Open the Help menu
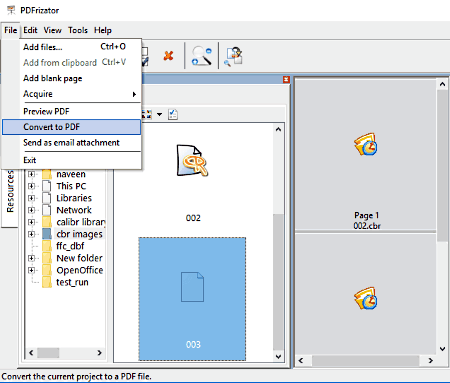Screen dimensions: 450x383 pyautogui.click(x=103, y=30)
